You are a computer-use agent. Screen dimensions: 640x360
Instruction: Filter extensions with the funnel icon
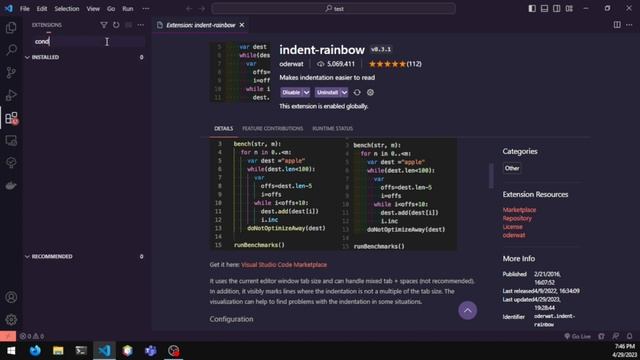104,25
